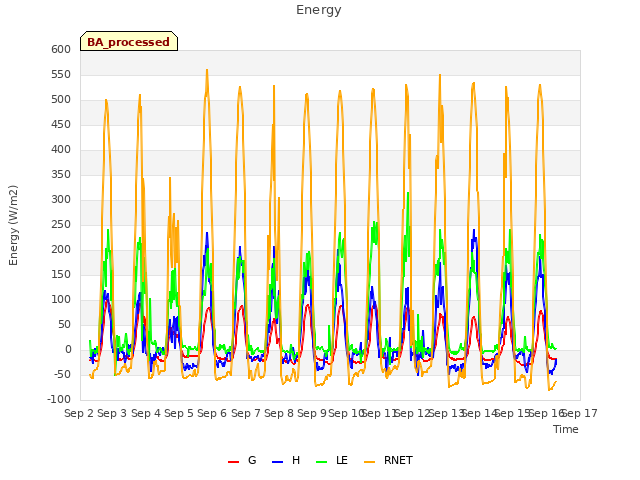This screenshot has width=640, height=480.
Task: Click the 400 y-axis tick label
Action: [x=61, y=150]
